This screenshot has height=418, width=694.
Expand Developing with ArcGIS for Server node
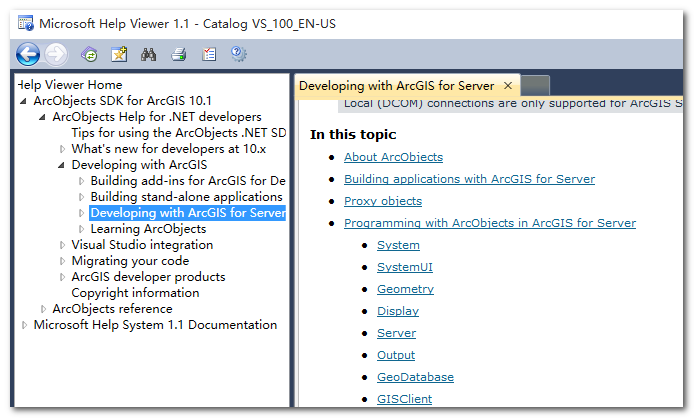point(81,213)
